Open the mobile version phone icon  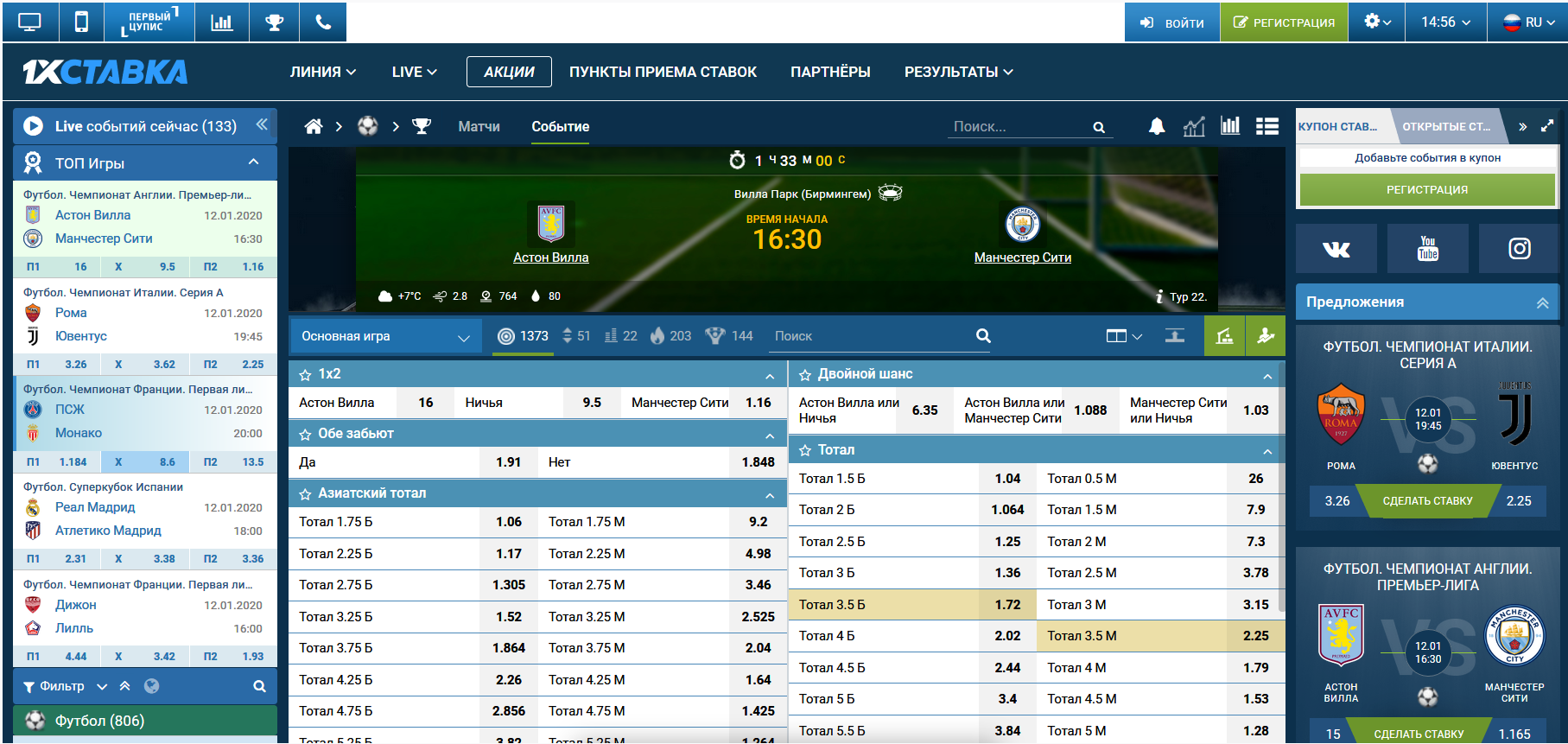click(81, 22)
